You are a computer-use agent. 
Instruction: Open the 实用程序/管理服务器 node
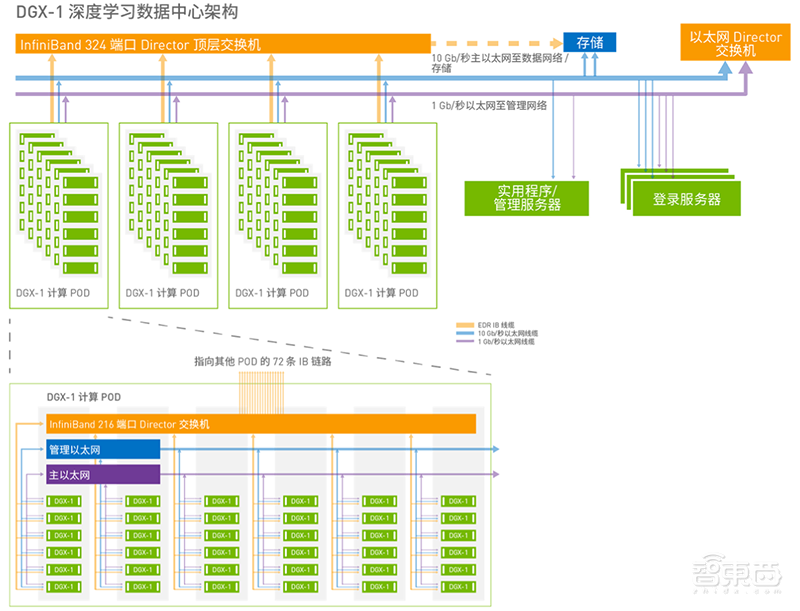coord(527,198)
